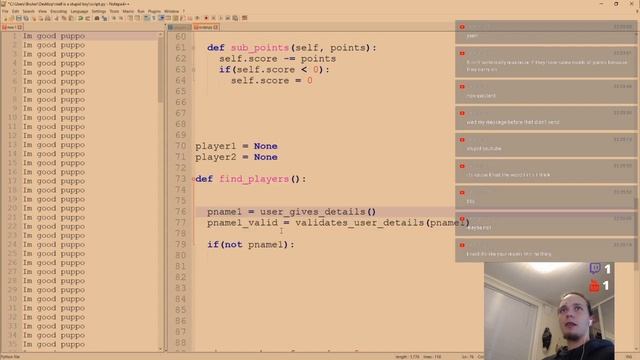Toggle synchronized horizontal scrolling
The image size is (640, 360).
[137, 18]
